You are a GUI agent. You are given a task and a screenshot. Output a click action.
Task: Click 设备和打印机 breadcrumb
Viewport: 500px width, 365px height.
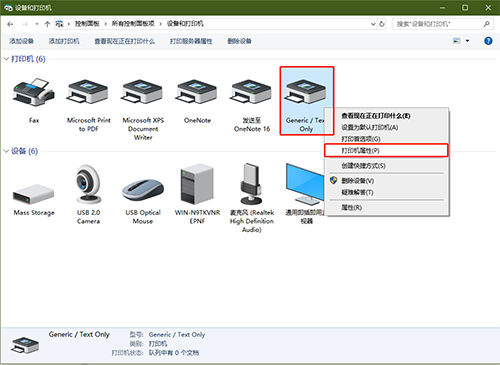coord(185,24)
